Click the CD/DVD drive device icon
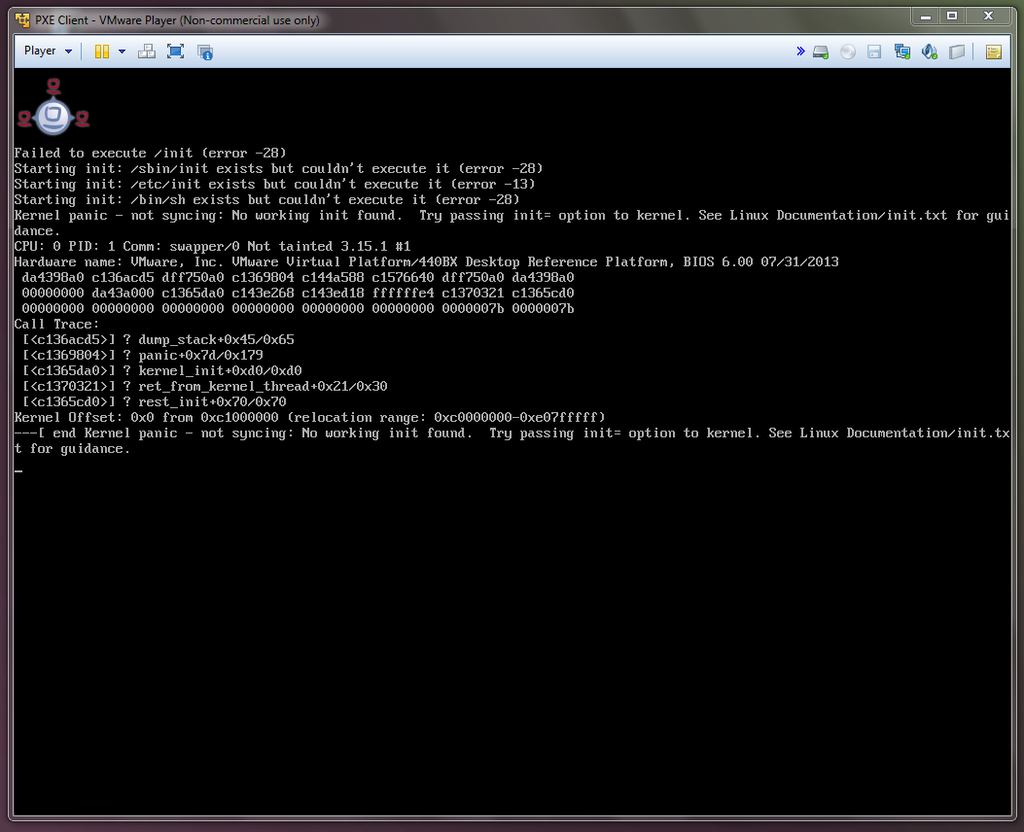Viewport: 1024px width, 832px height. click(848, 52)
